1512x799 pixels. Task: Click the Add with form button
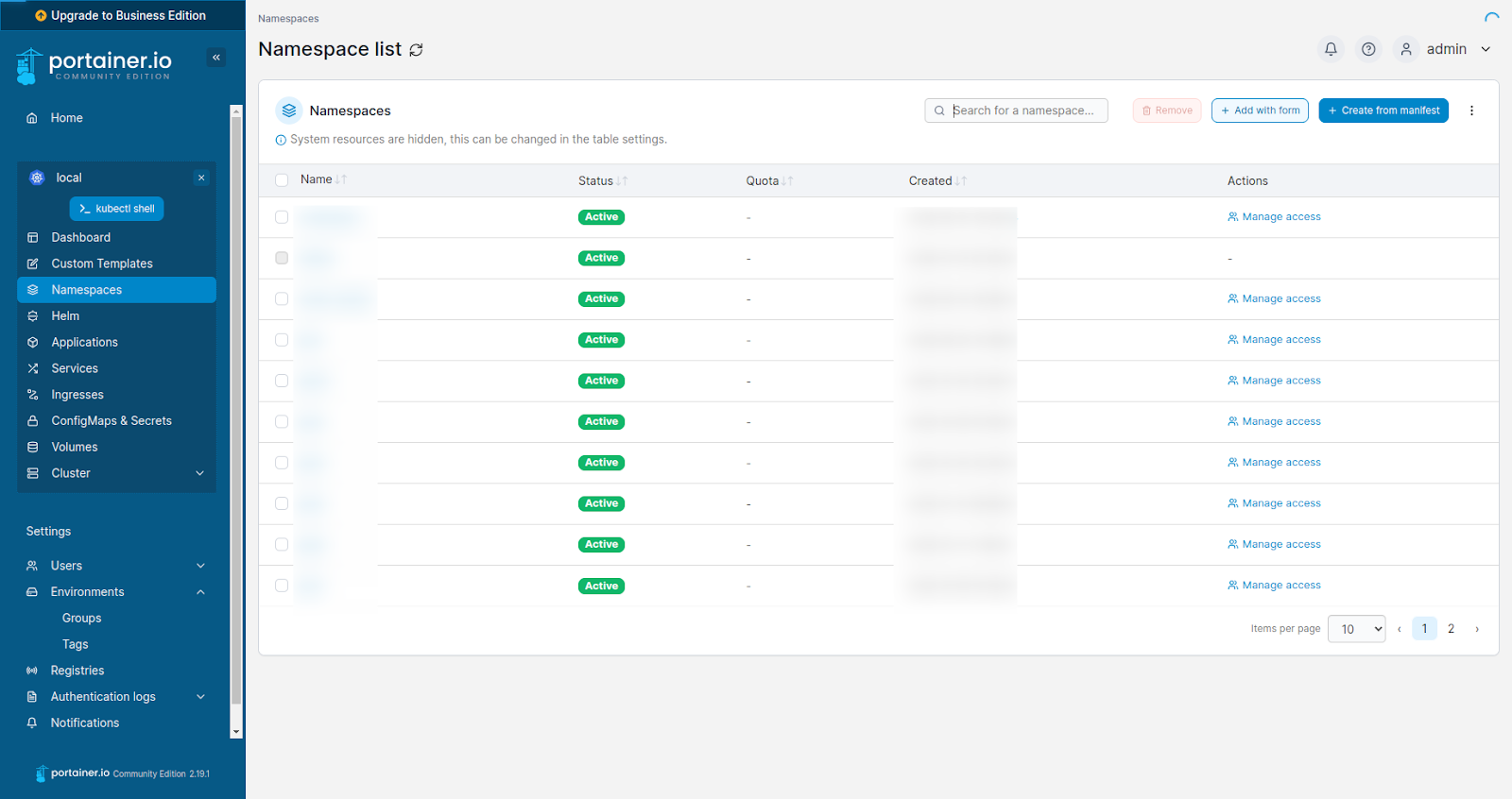[1260, 110]
